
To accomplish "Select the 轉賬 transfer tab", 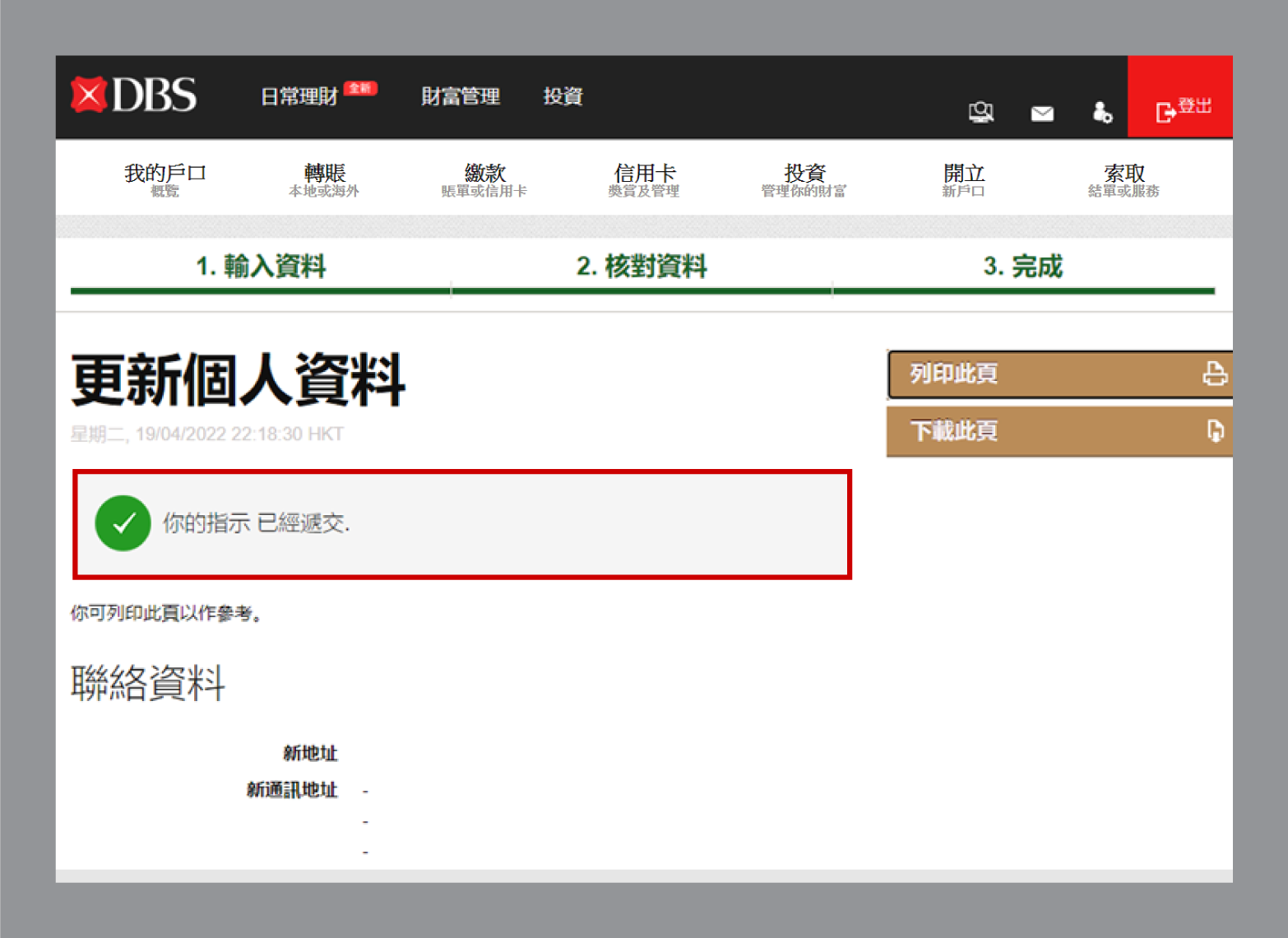I will click(x=324, y=179).
